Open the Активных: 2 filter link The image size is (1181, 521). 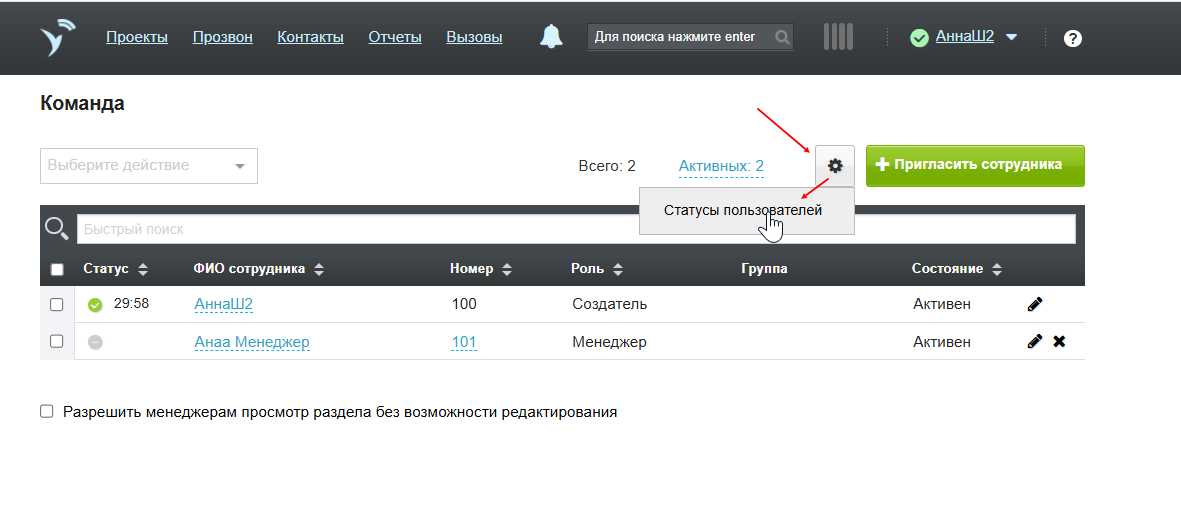coord(721,166)
